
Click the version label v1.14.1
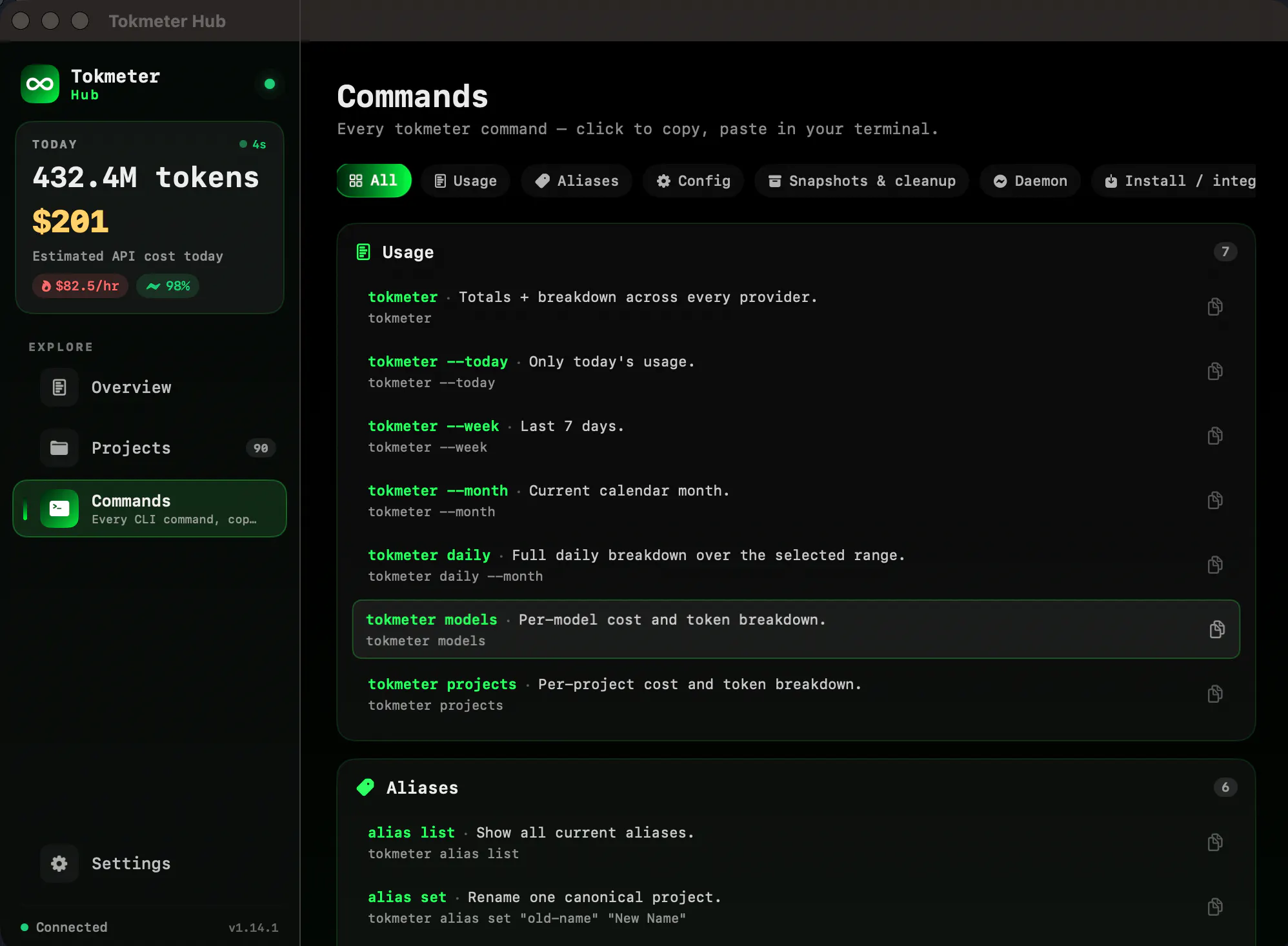point(253,927)
